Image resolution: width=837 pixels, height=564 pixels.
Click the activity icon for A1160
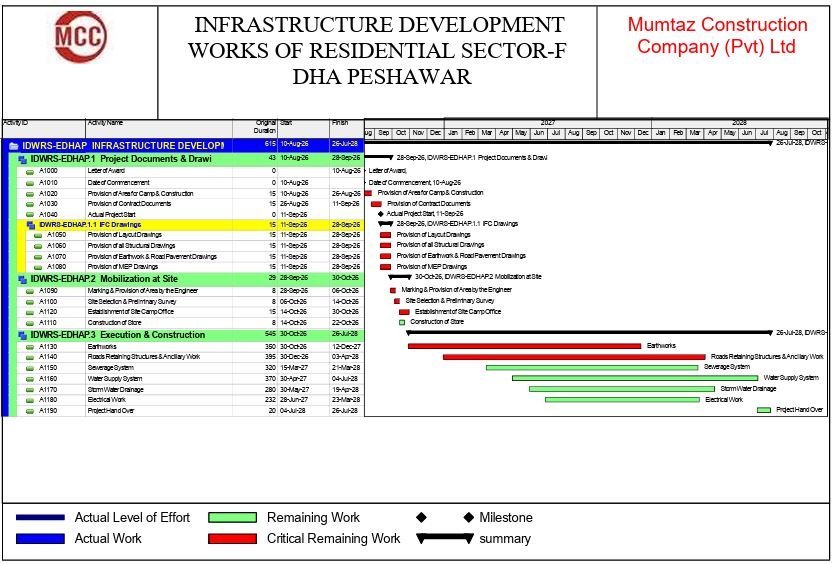30,379
